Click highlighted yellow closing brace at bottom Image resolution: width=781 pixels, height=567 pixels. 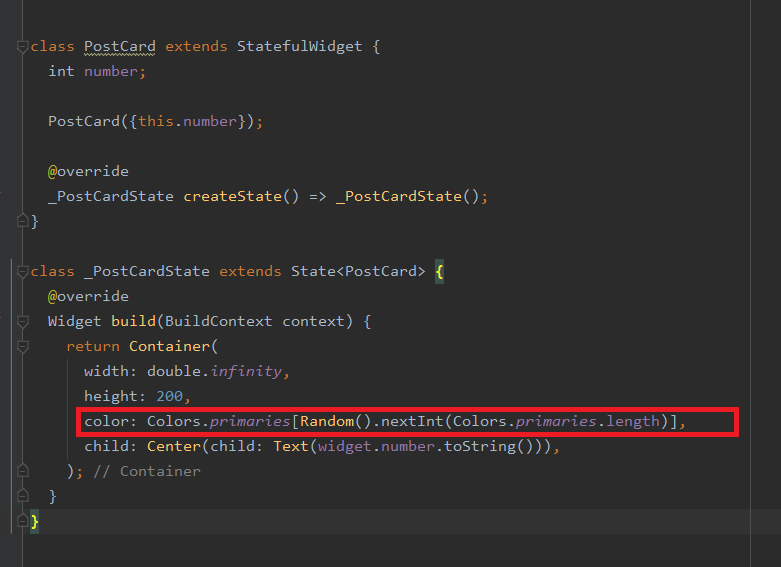coord(34,522)
